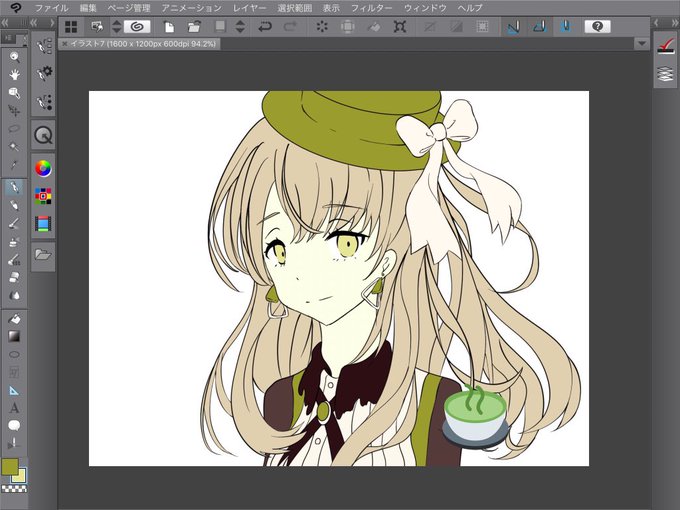Close the イラスト7 canvas tab

[65, 44]
